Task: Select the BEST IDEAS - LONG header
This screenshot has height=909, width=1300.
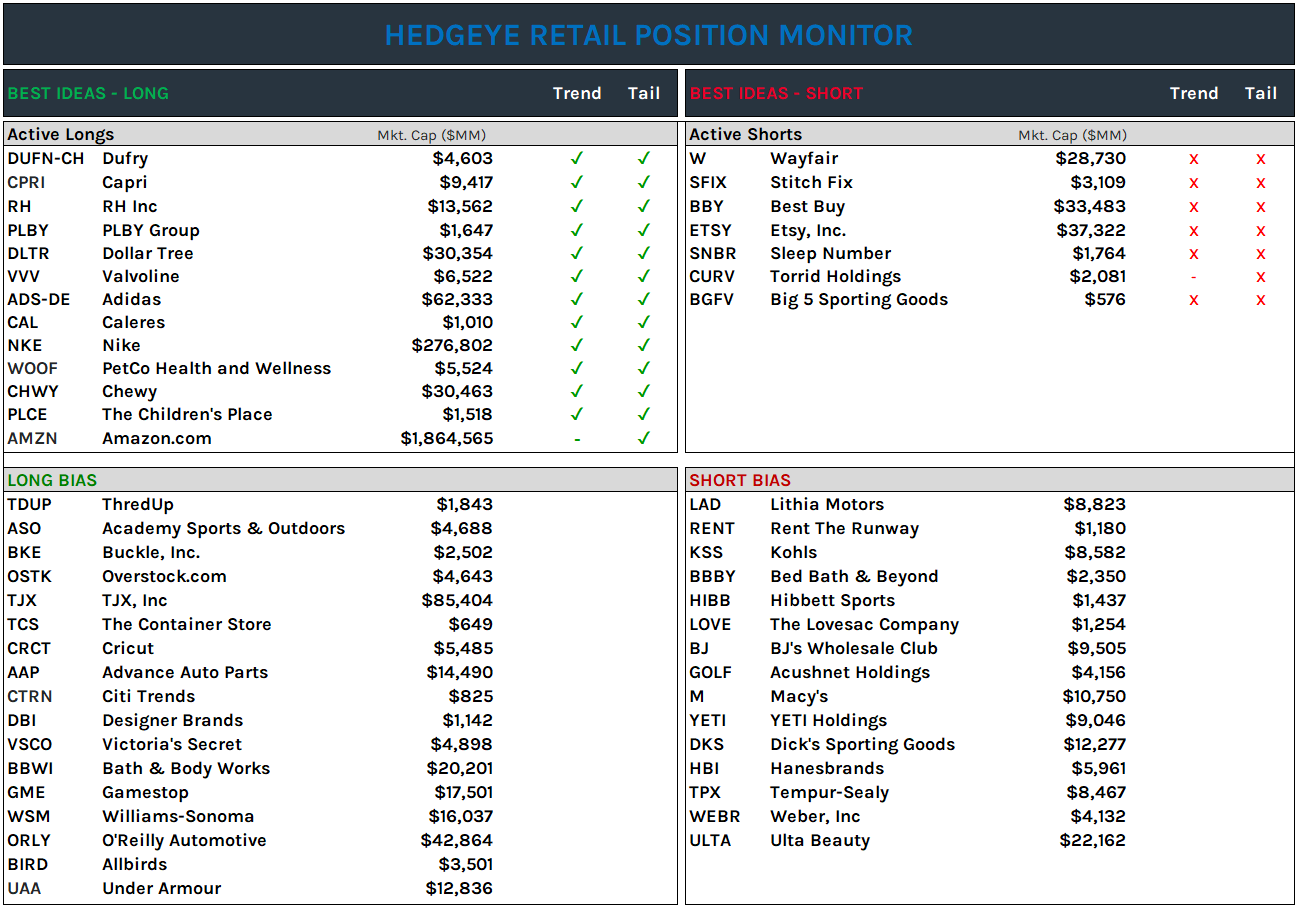Action: pos(88,92)
